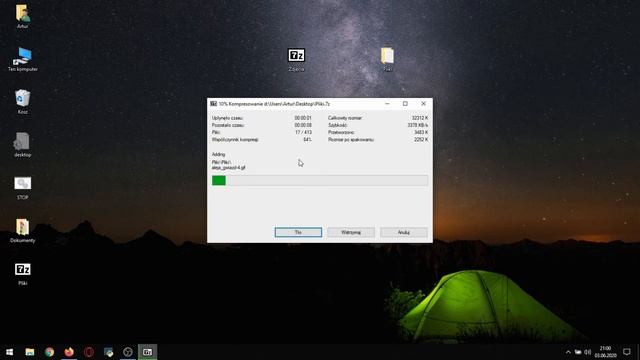Open the Windows Start menu
Viewport: 640px width, 360px height.
click(9, 352)
